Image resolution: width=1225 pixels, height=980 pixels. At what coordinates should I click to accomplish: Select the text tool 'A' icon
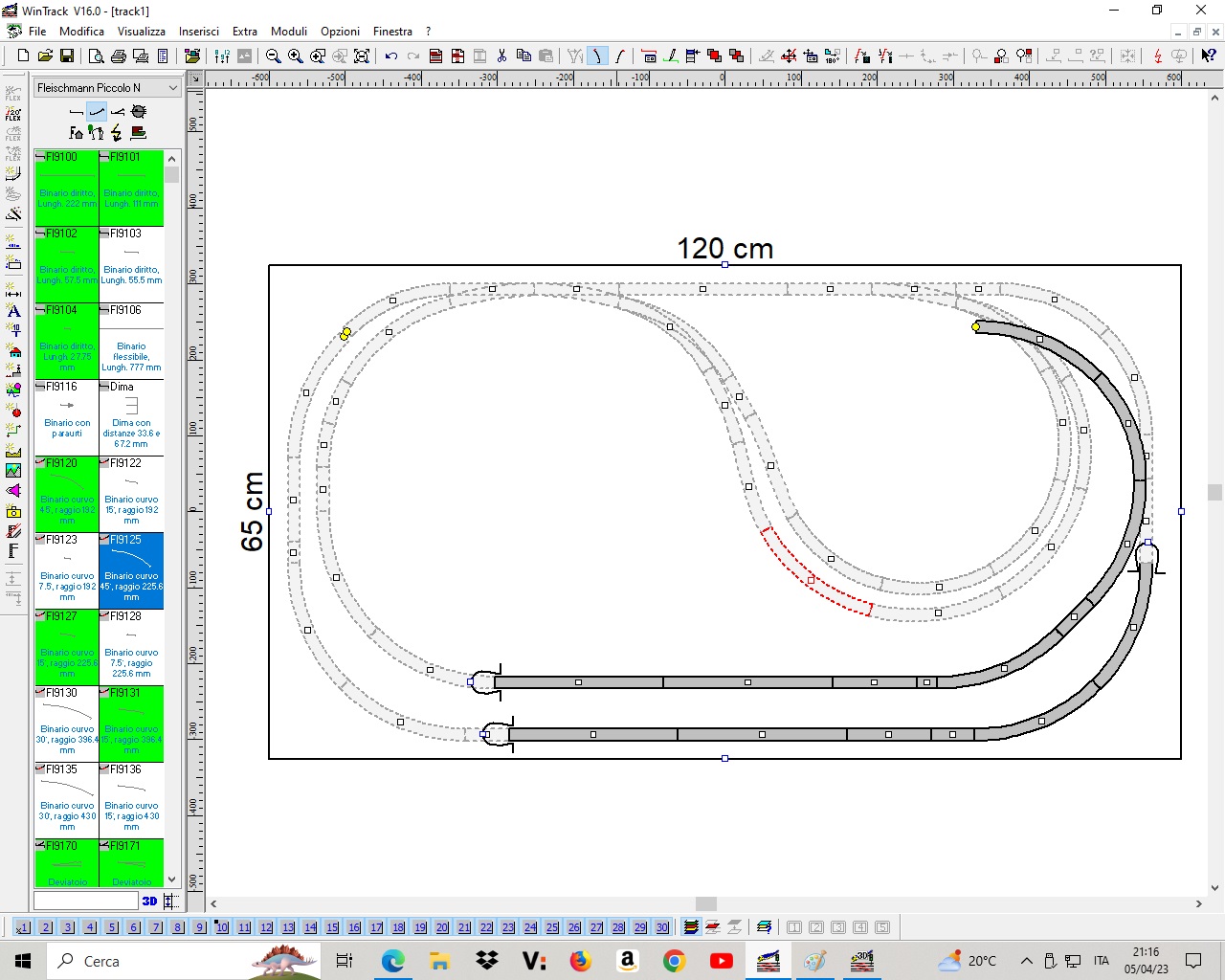tap(13, 311)
